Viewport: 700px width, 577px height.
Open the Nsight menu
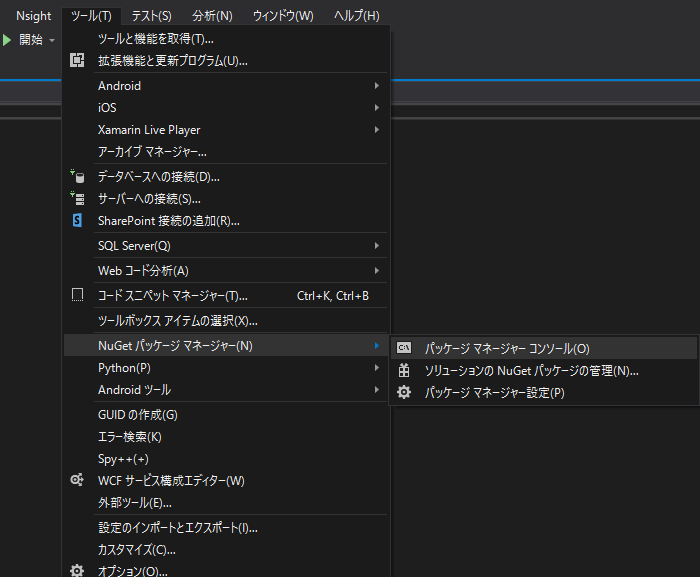tap(33, 16)
